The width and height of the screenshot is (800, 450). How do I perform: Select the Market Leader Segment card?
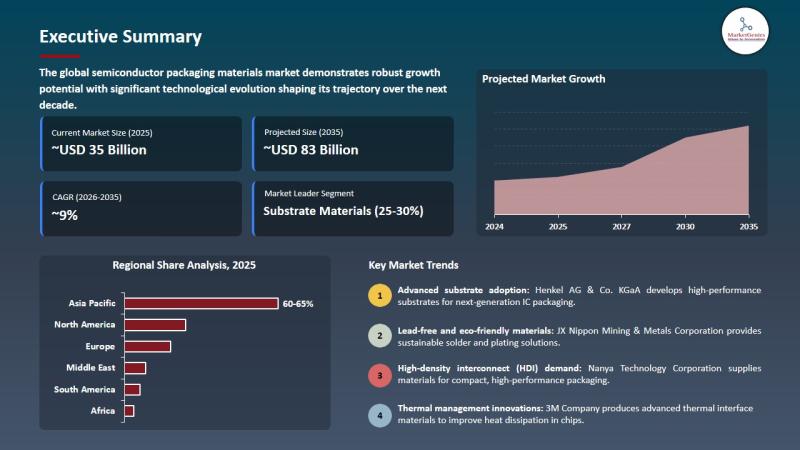[x=352, y=208]
